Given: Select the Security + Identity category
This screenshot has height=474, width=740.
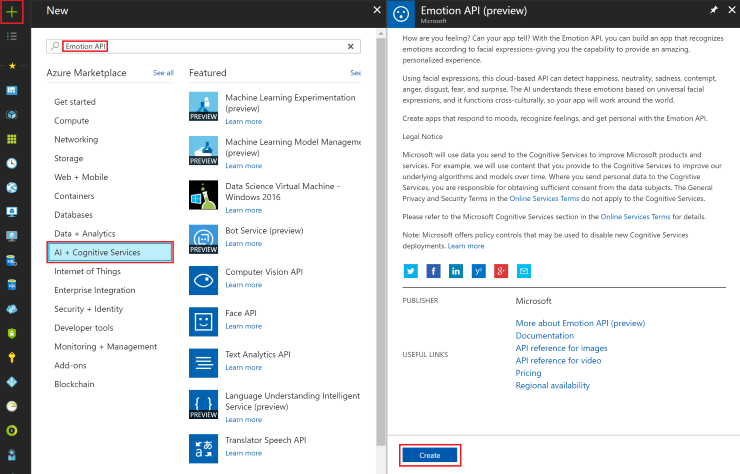Looking at the screenshot, I should [x=88, y=309].
